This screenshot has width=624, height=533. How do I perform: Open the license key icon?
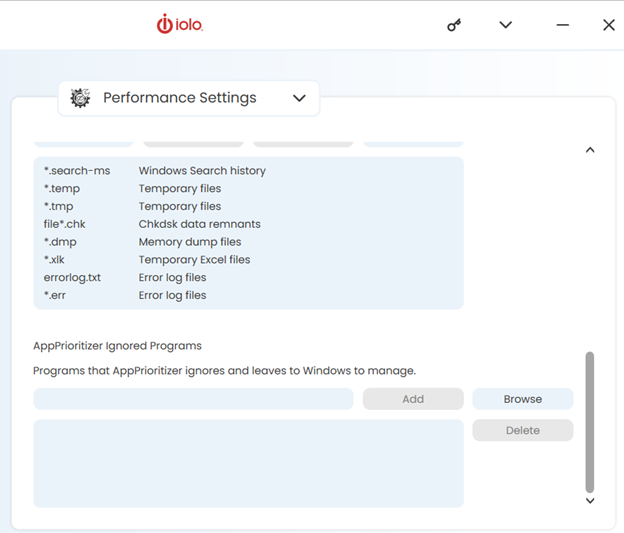point(454,25)
